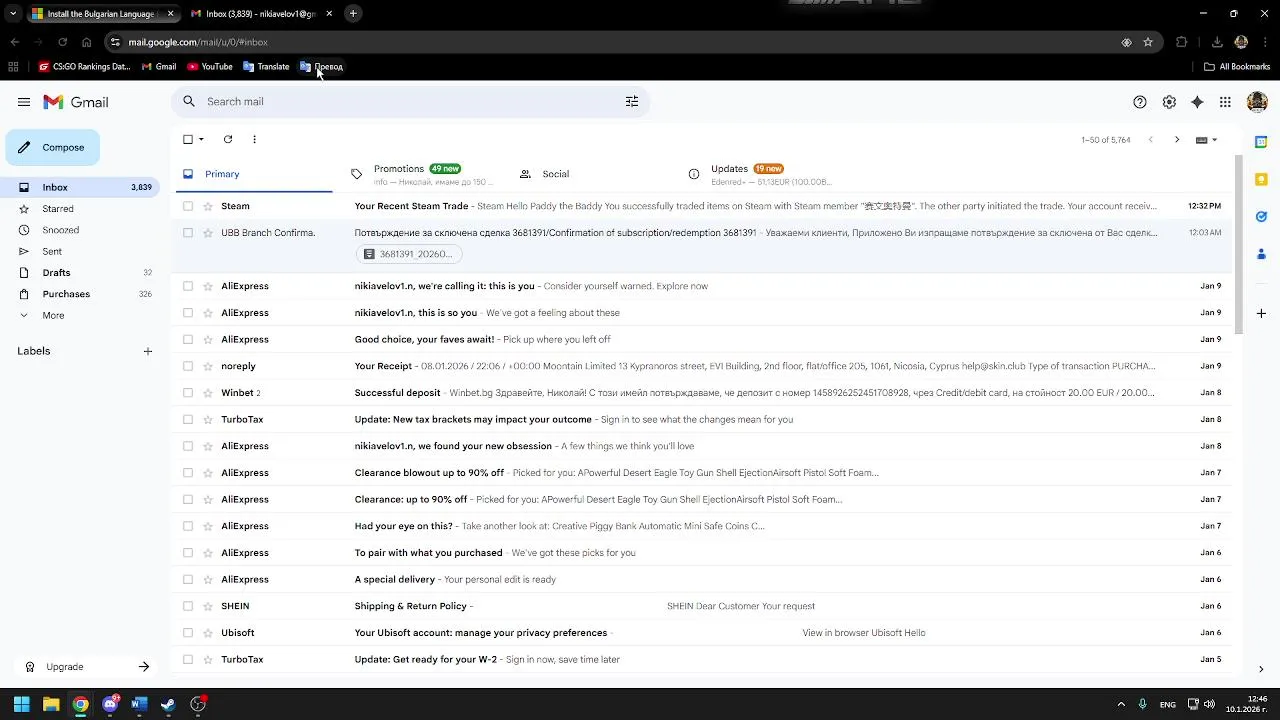Viewport: 1280px width, 720px height.
Task: Open Word from the taskbar
Action: coord(139,704)
